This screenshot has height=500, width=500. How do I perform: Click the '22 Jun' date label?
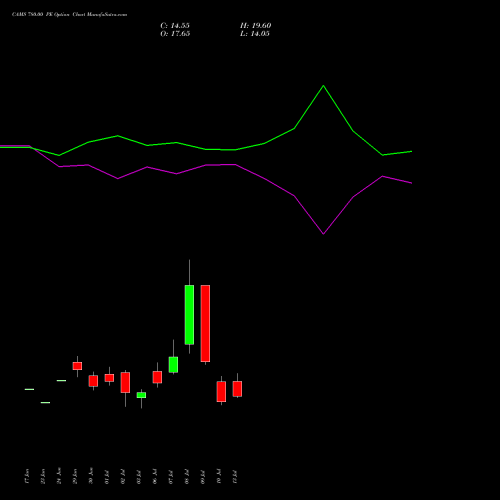[x=43, y=476]
